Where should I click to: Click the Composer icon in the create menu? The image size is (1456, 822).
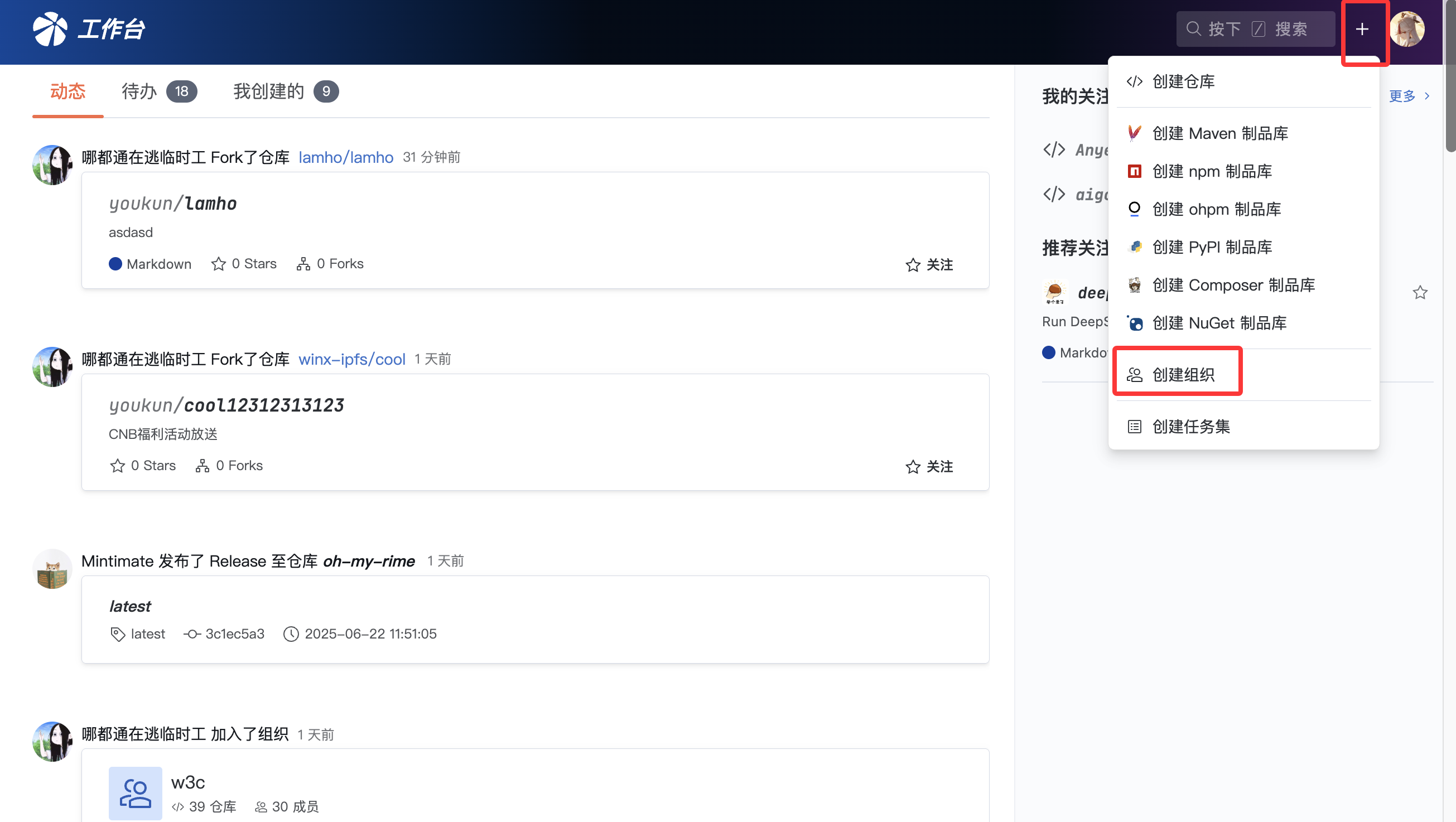1134,285
